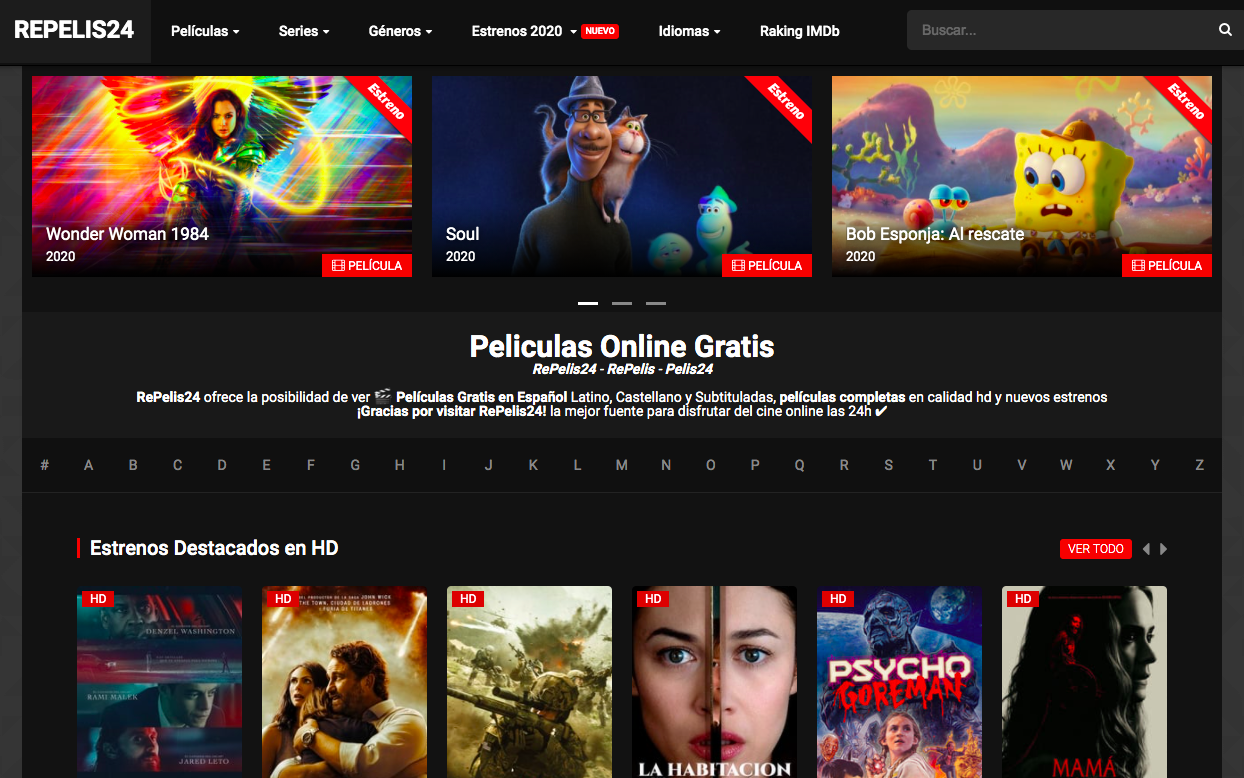Switch to the third carousel slide indicator
The image size is (1244, 778).
coord(656,303)
